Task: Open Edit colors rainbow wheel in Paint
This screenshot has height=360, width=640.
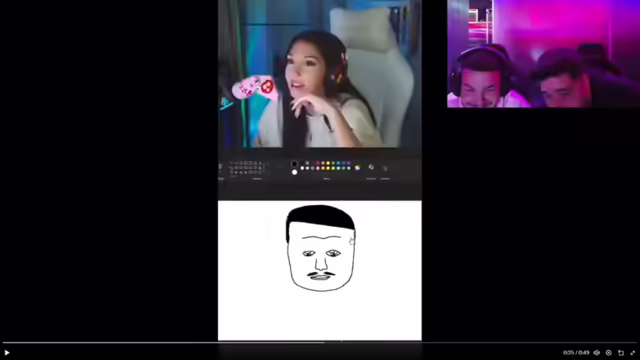Action: point(358,168)
